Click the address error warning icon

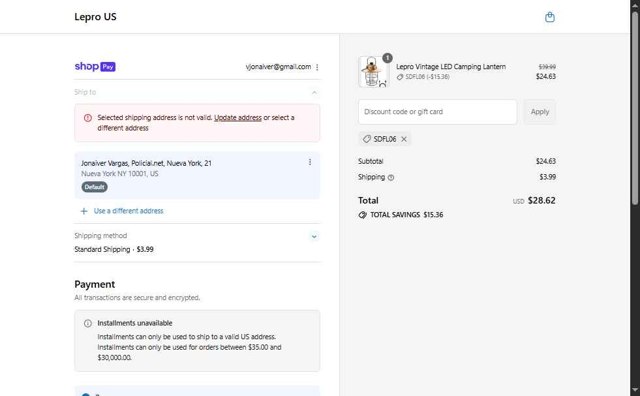[88, 118]
